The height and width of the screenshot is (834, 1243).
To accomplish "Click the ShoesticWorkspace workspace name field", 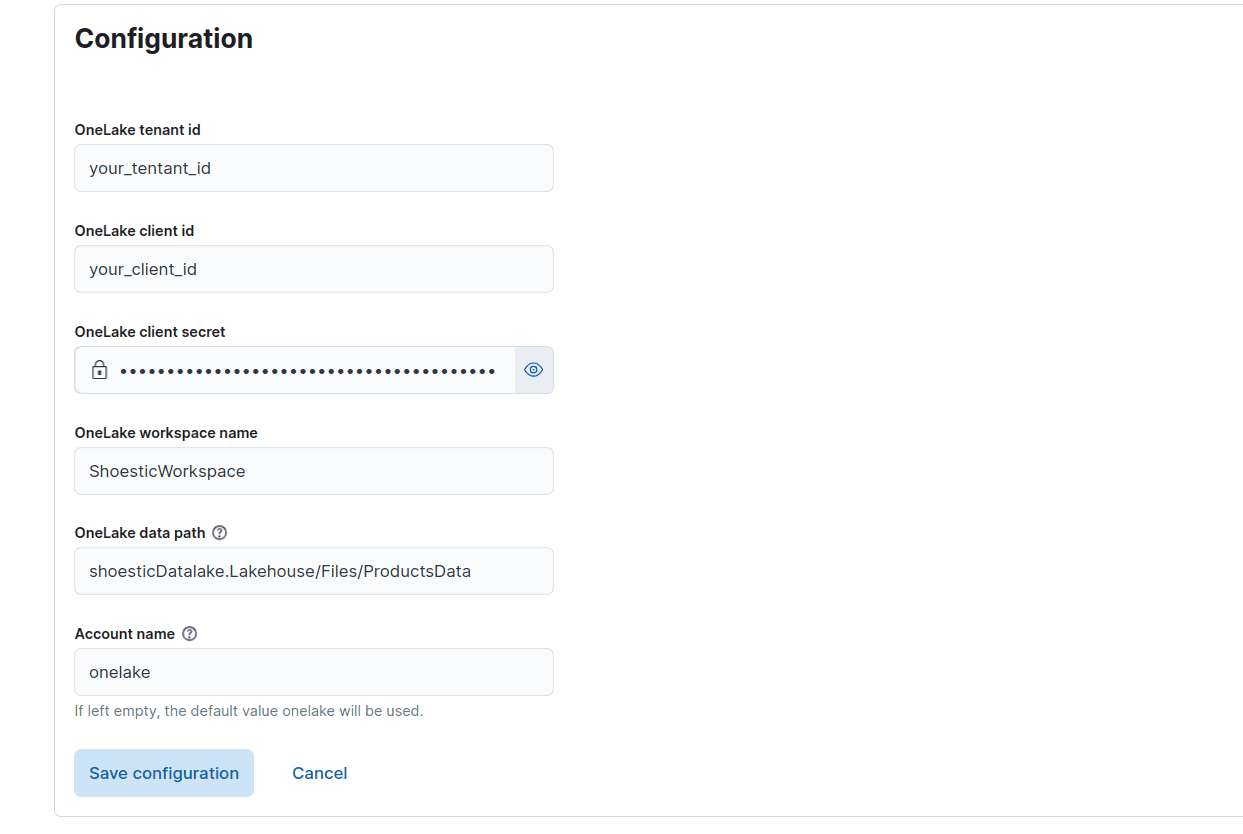I will [313, 470].
